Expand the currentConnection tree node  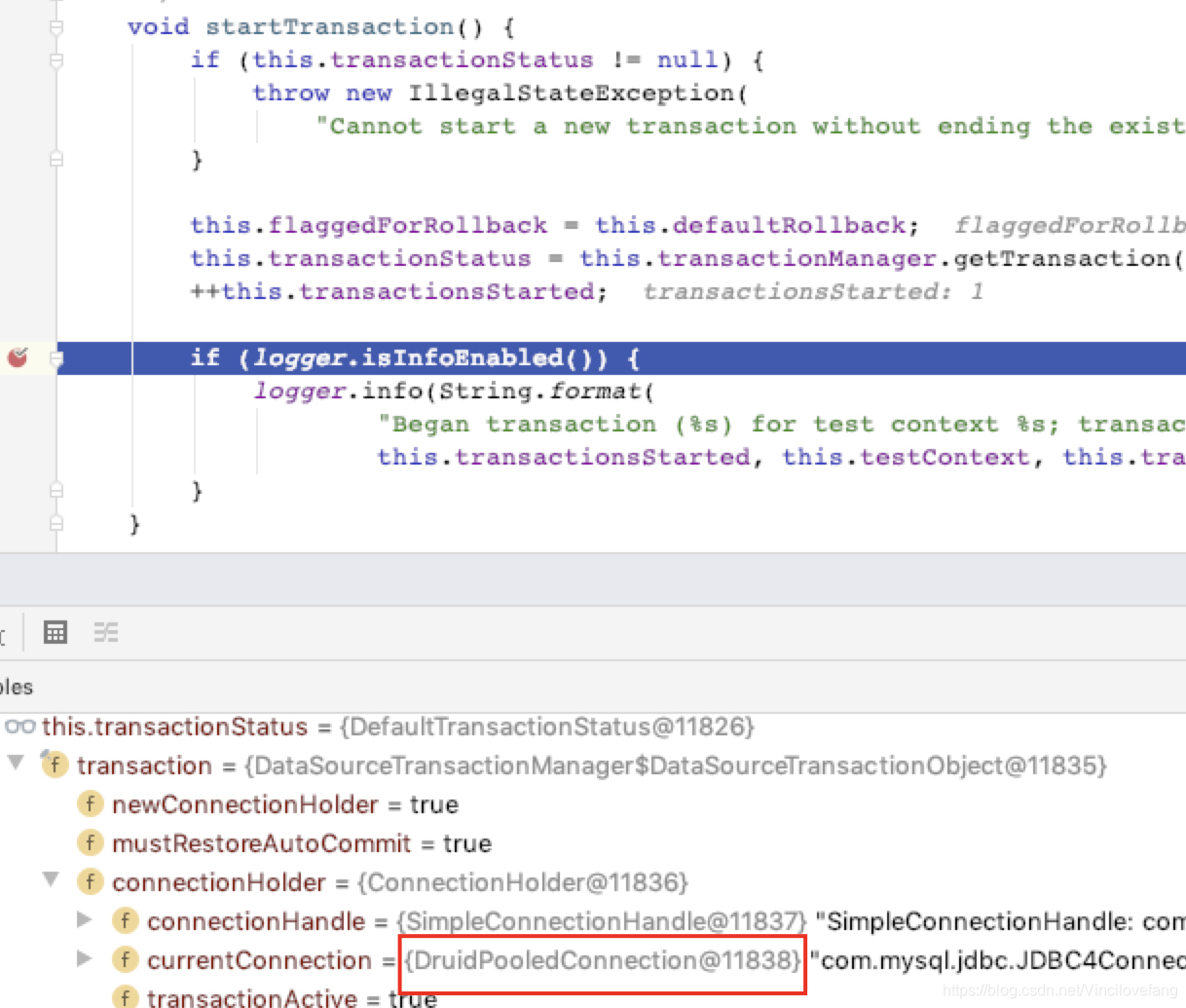[84, 958]
